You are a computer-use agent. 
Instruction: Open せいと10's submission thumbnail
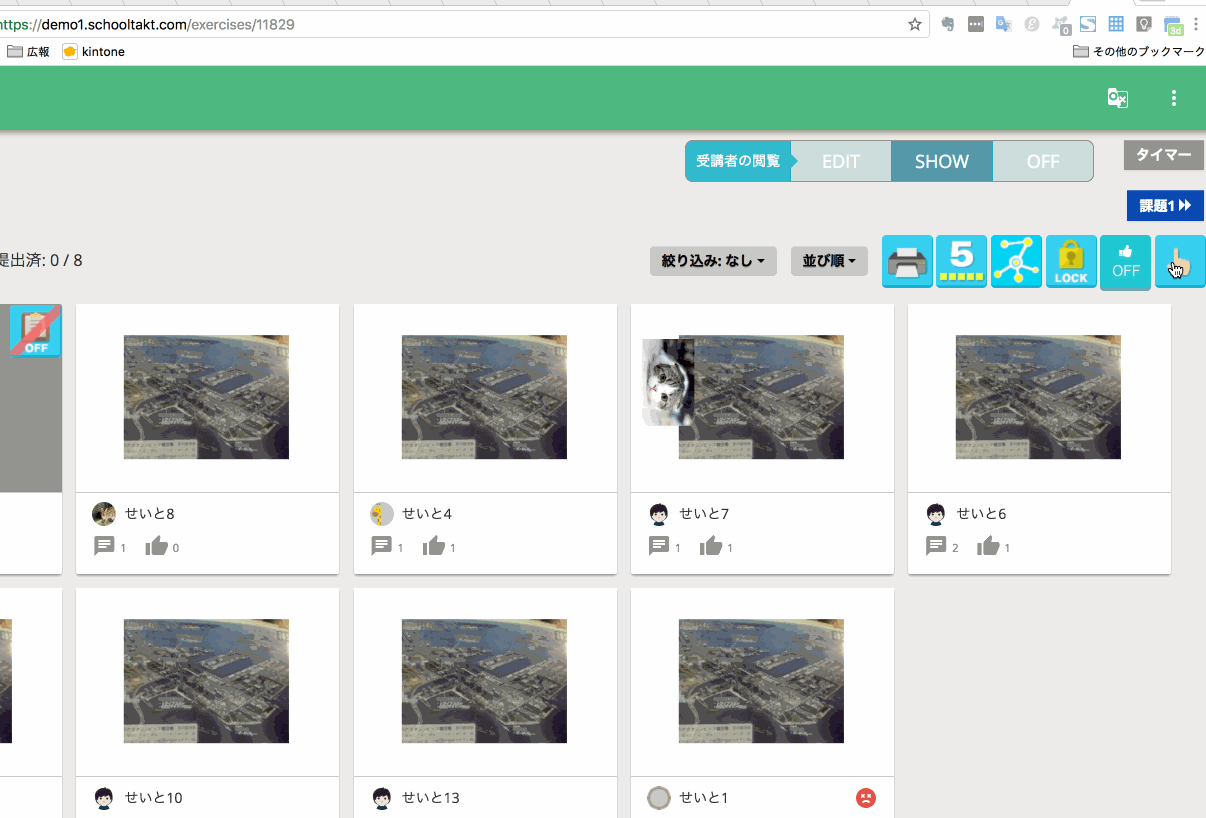coord(206,681)
